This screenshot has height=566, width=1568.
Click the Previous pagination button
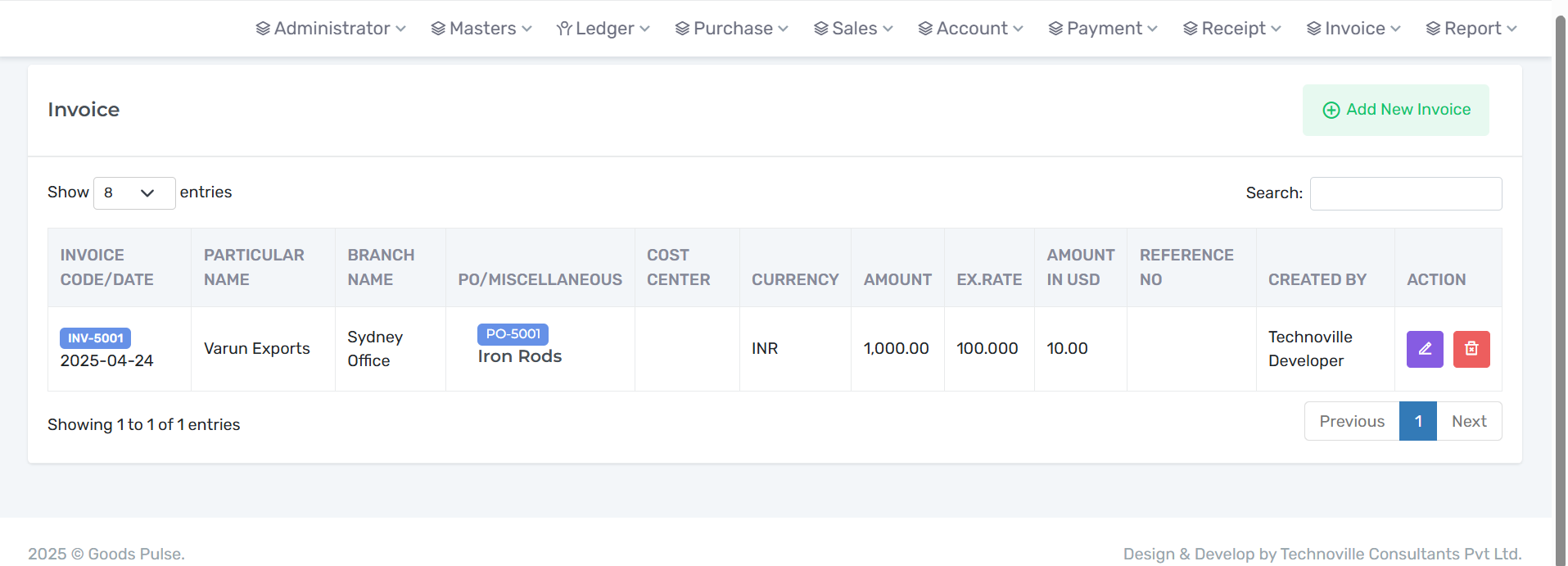pos(1351,420)
